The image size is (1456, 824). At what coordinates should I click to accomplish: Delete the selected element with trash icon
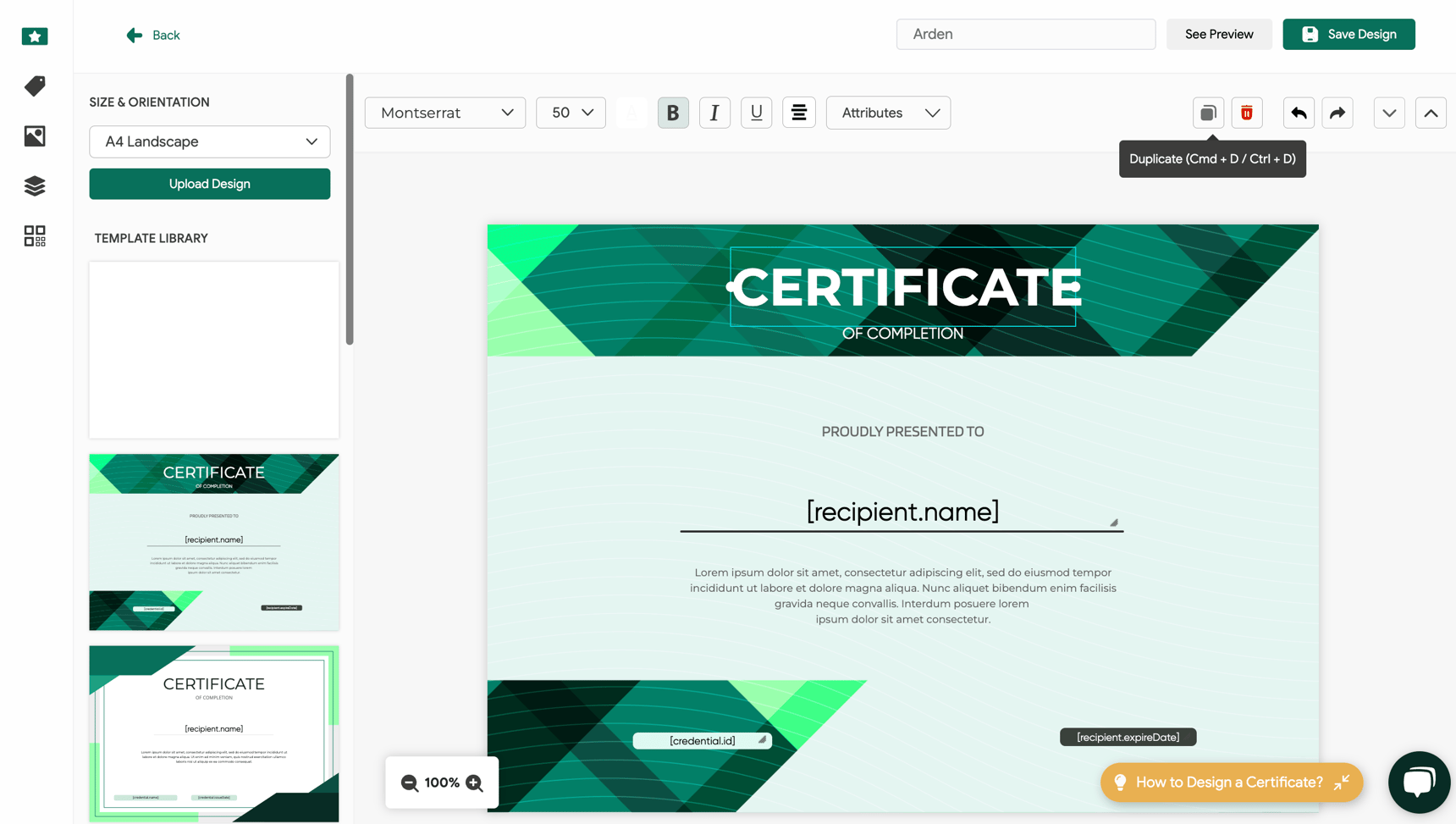tap(1246, 113)
